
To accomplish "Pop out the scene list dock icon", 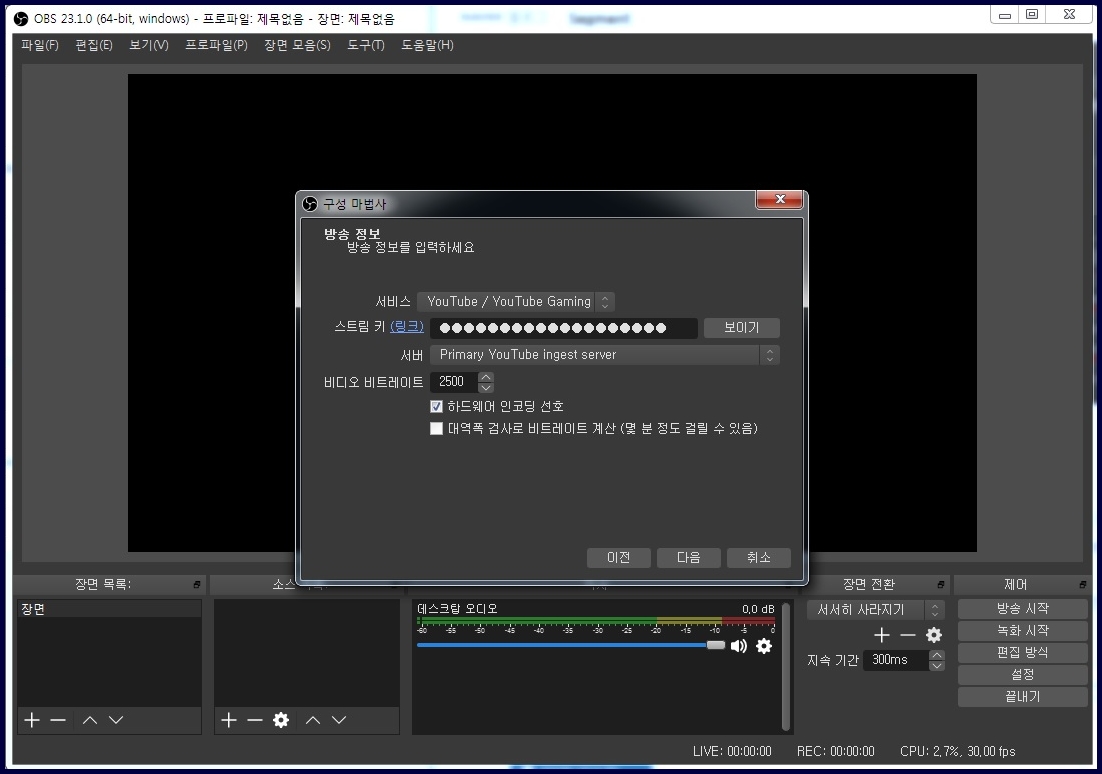I will click(197, 584).
